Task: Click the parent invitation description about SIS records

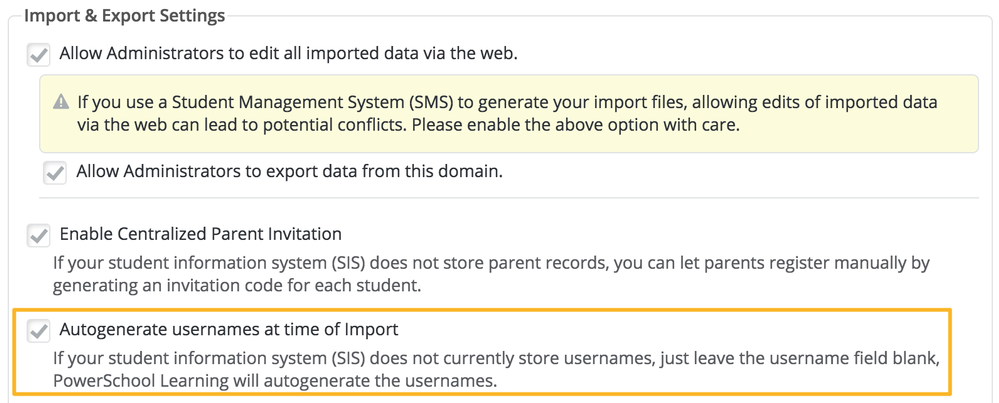Action: pyautogui.click(x=490, y=264)
